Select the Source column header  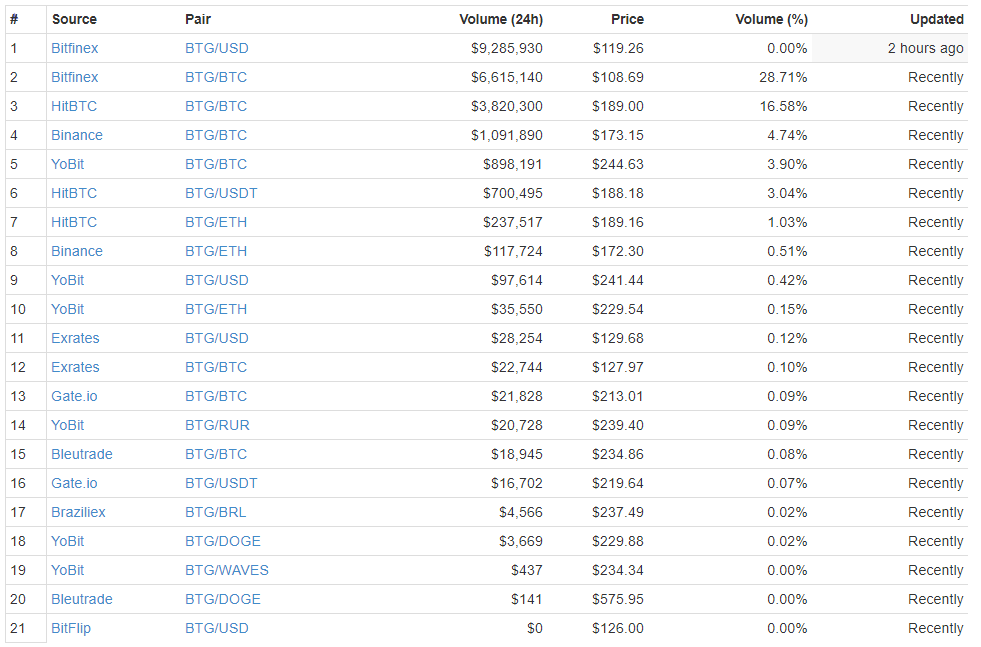tap(74, 19)
